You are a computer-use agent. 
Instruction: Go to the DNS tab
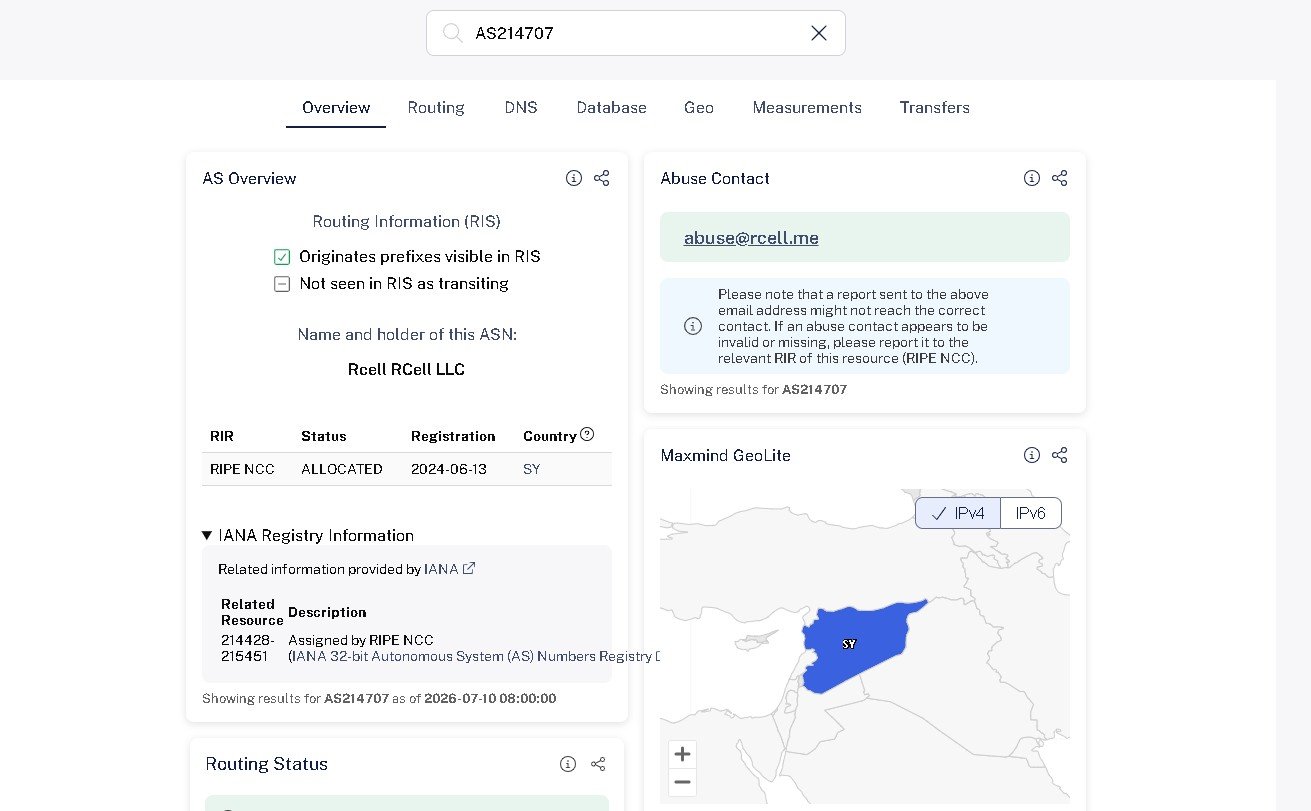[x=521, y=108]
